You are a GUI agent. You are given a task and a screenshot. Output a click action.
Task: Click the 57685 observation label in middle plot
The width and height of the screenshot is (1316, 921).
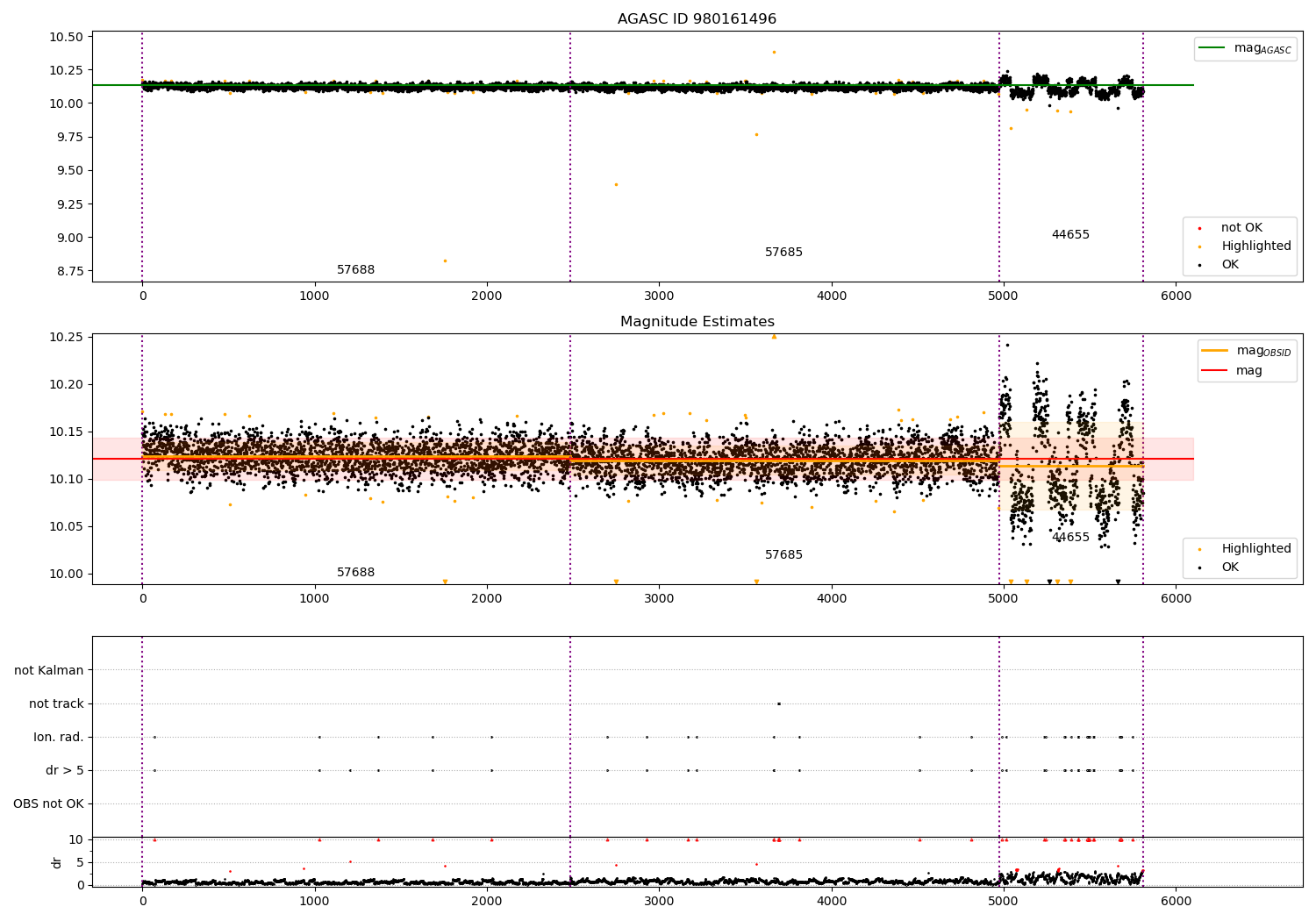(783, 555)
